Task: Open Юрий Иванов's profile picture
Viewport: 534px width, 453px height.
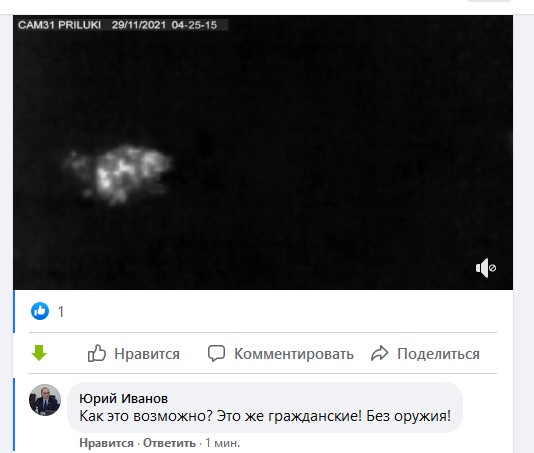Action: tap(45, 400)
